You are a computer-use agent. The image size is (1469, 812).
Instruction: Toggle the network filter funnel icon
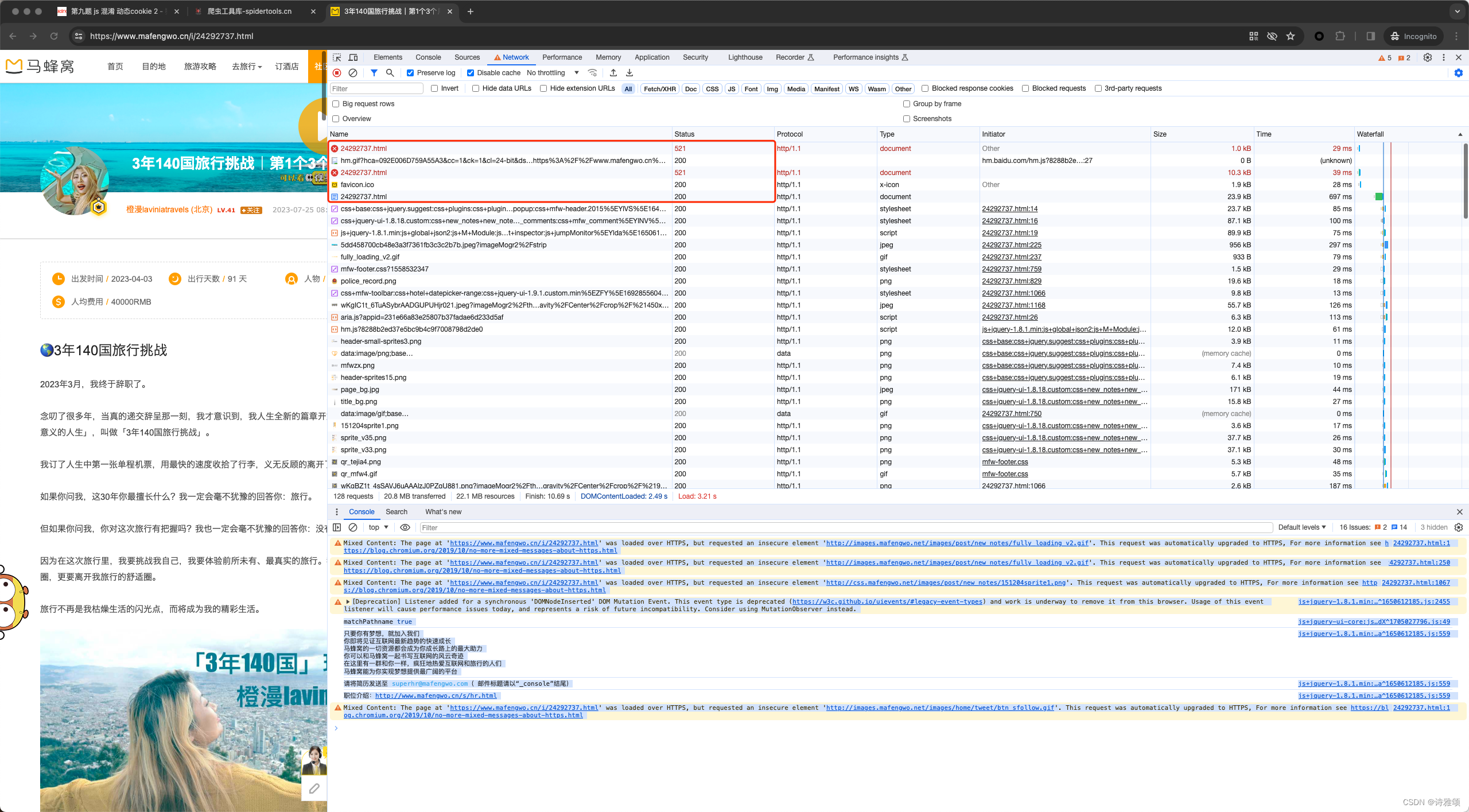point(374,73)
